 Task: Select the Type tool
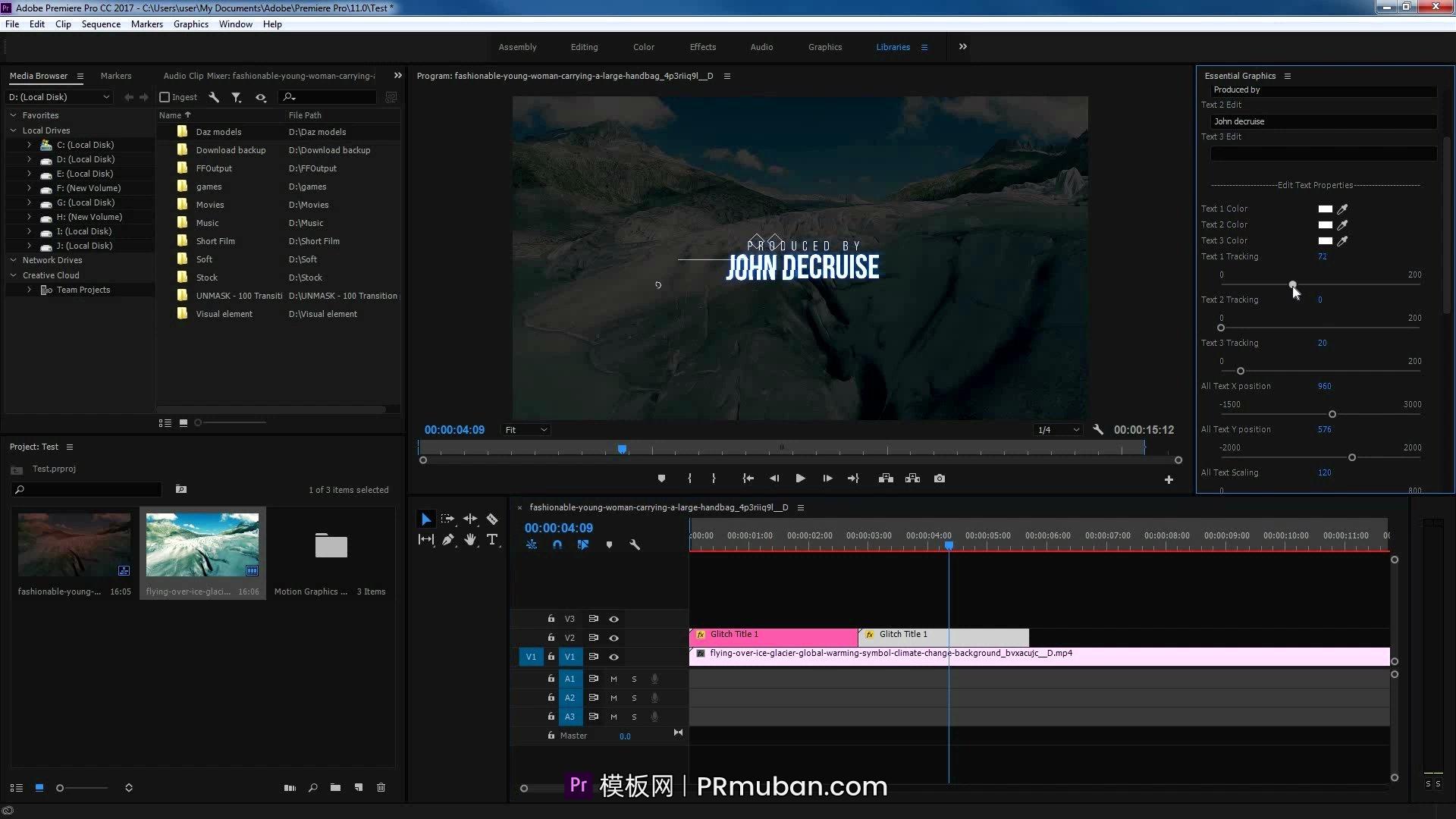[x=492, y=539]
